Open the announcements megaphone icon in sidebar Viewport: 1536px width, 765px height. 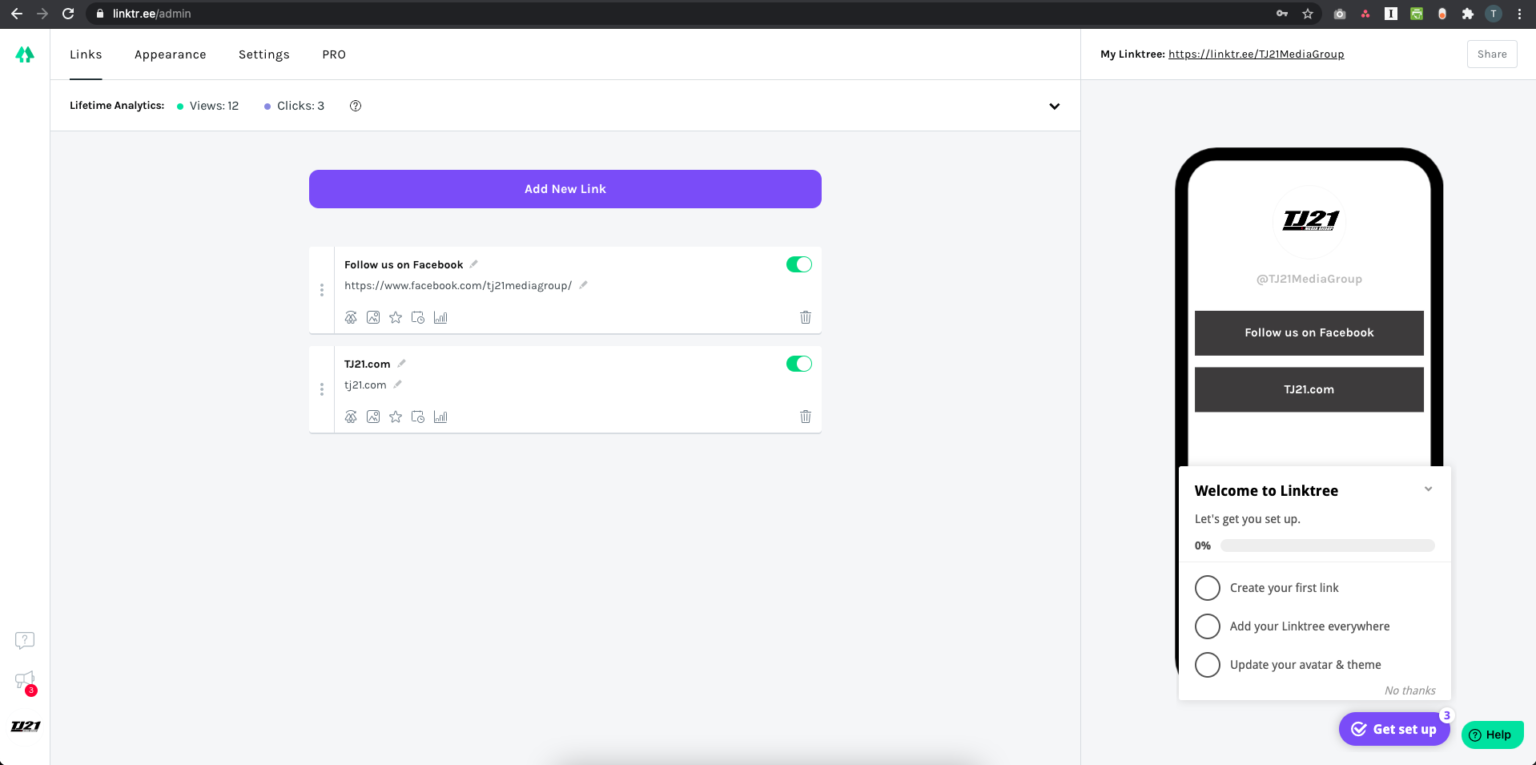[24, 681]
